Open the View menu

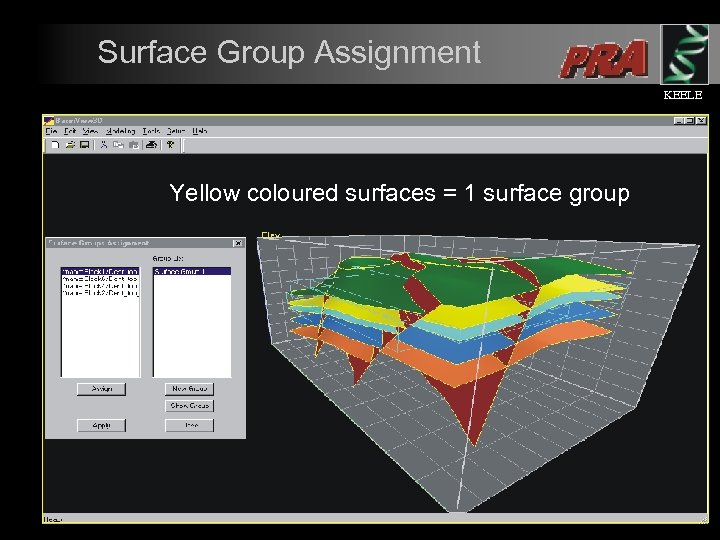point(90,131)
